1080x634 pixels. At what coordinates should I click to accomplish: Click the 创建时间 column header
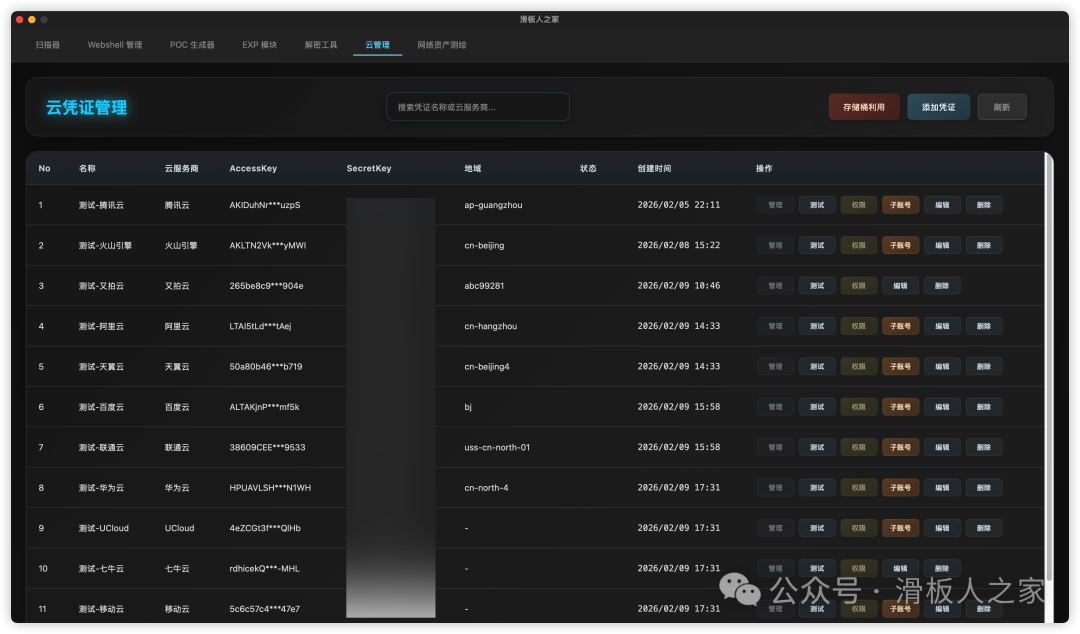(x=654, y=168)
